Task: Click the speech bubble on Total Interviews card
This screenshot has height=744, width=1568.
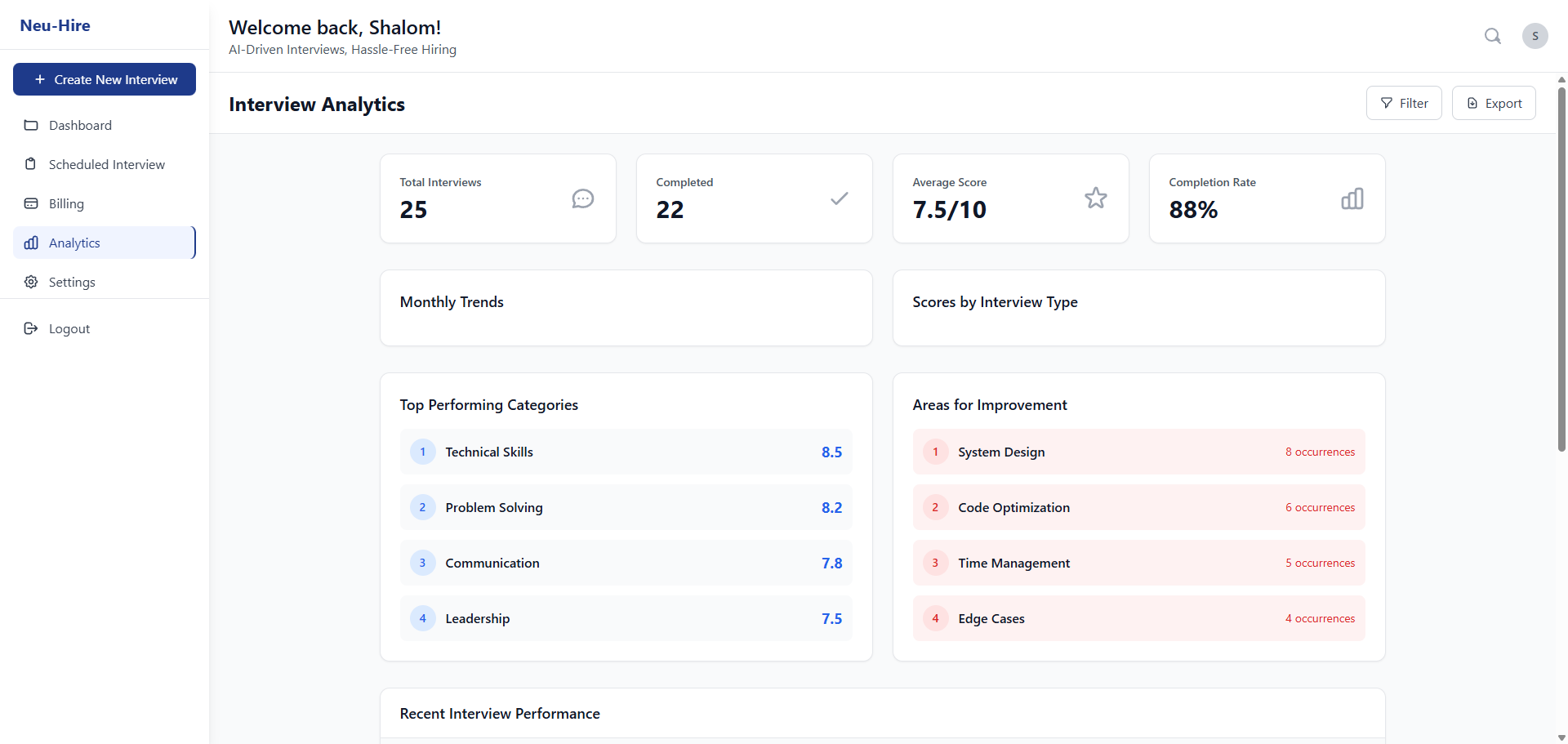Action: [583, 198]
